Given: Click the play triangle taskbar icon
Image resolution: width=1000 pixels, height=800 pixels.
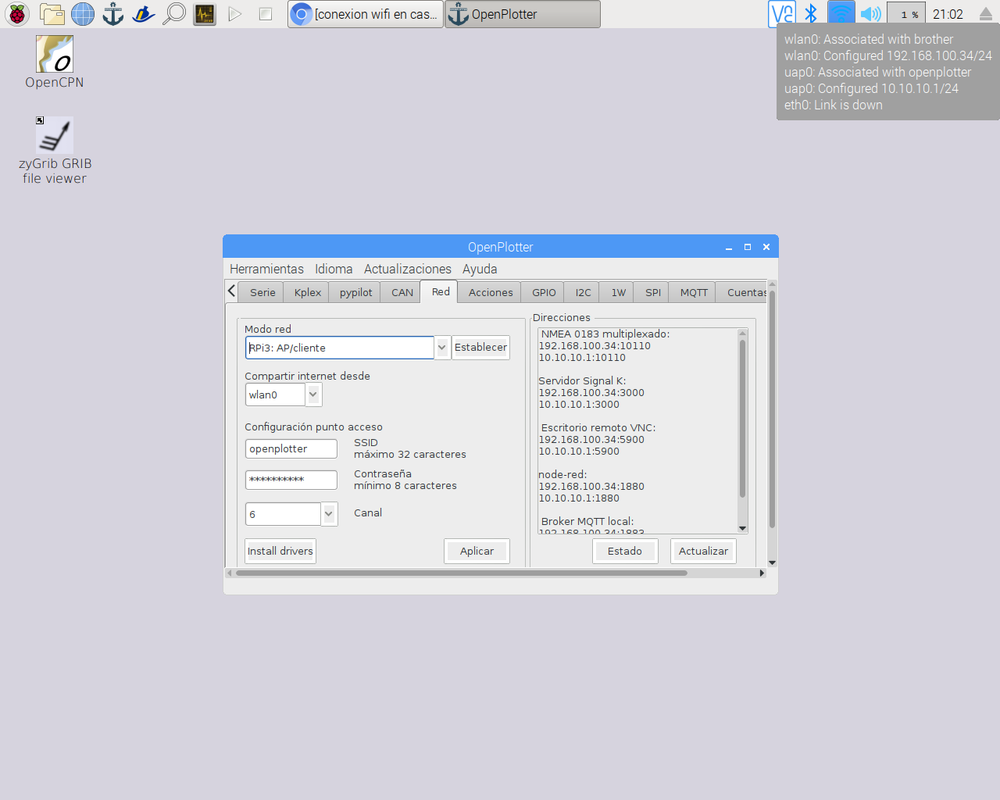Looking at the screenshot, I should [235, 14].
